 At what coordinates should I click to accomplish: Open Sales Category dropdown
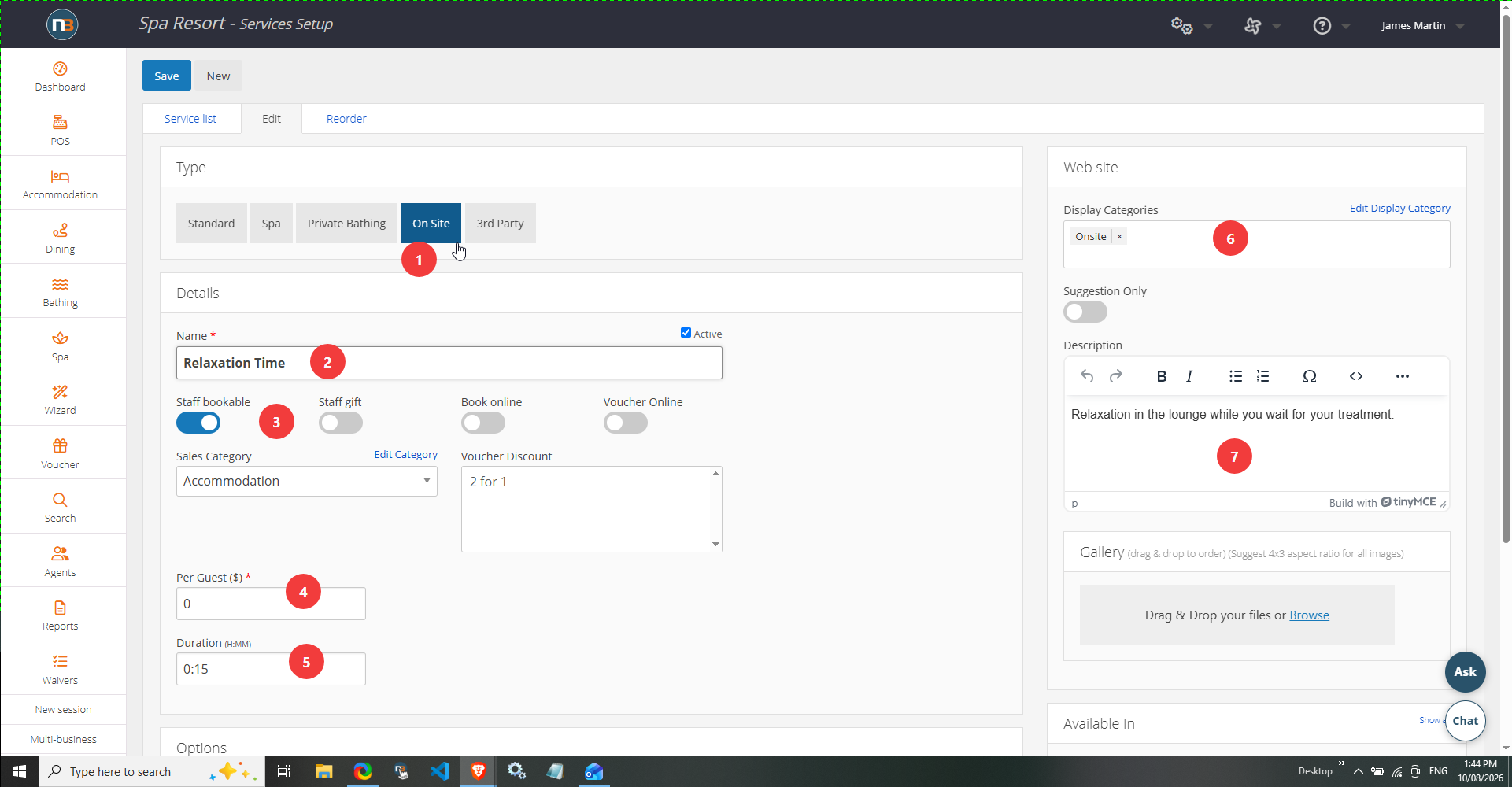(x=307, y=481)
